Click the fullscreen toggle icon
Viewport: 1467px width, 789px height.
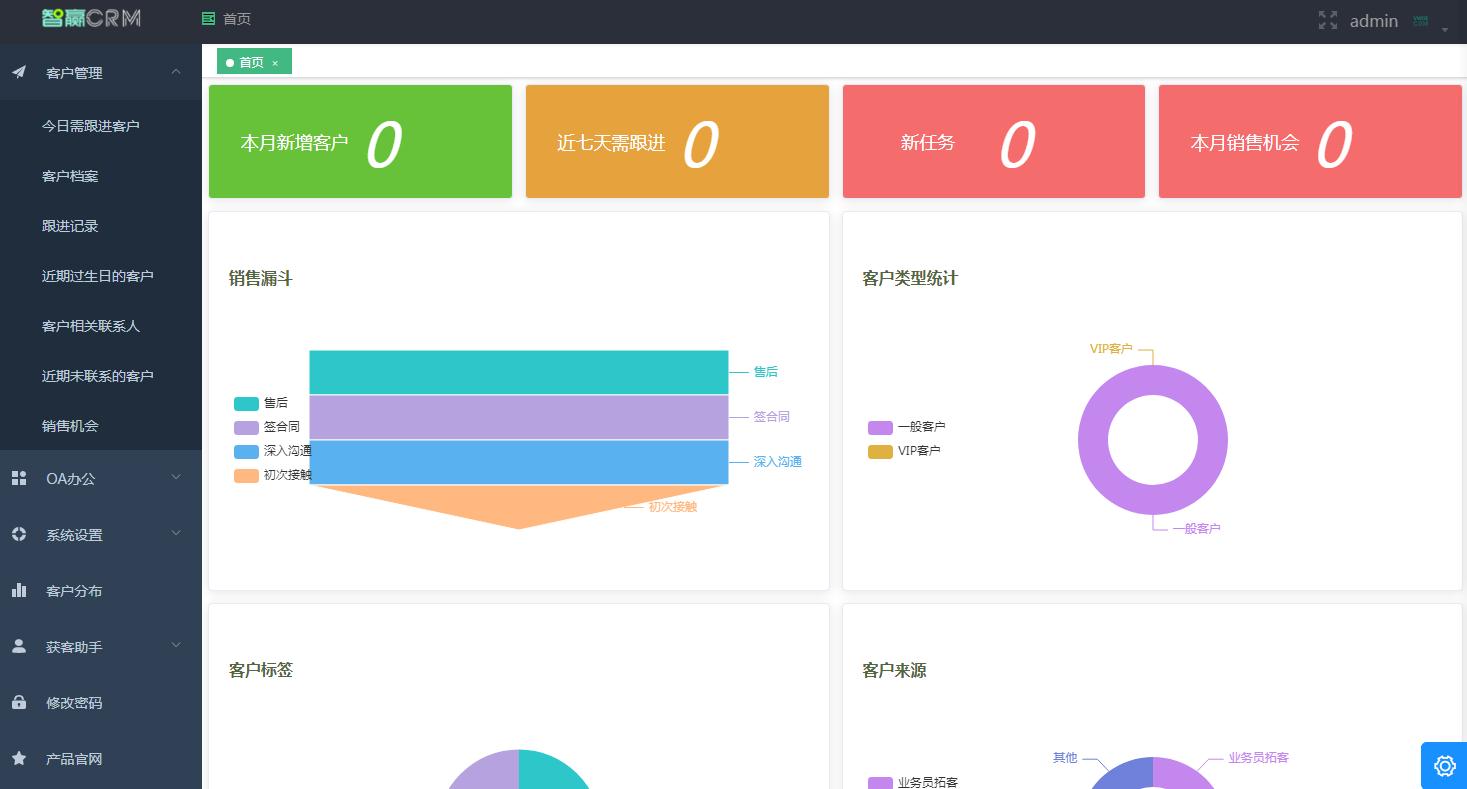[x=1327, y=20]
